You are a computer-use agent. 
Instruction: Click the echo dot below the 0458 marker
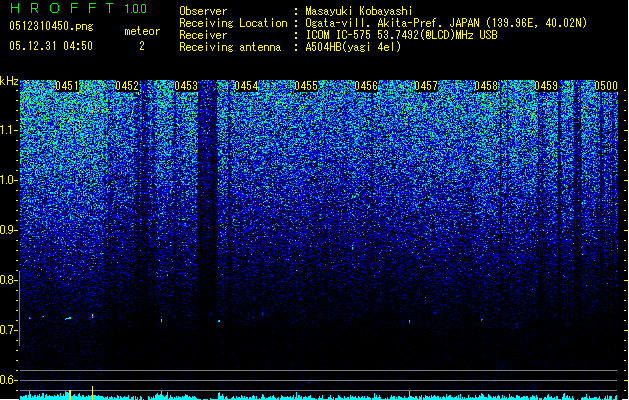point(482,320)
